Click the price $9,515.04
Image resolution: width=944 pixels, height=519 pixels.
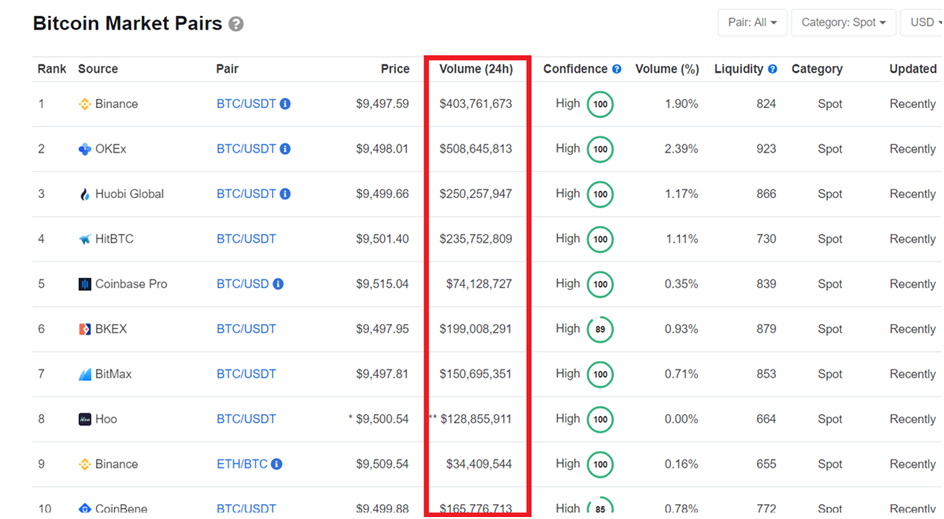[382, 284]
